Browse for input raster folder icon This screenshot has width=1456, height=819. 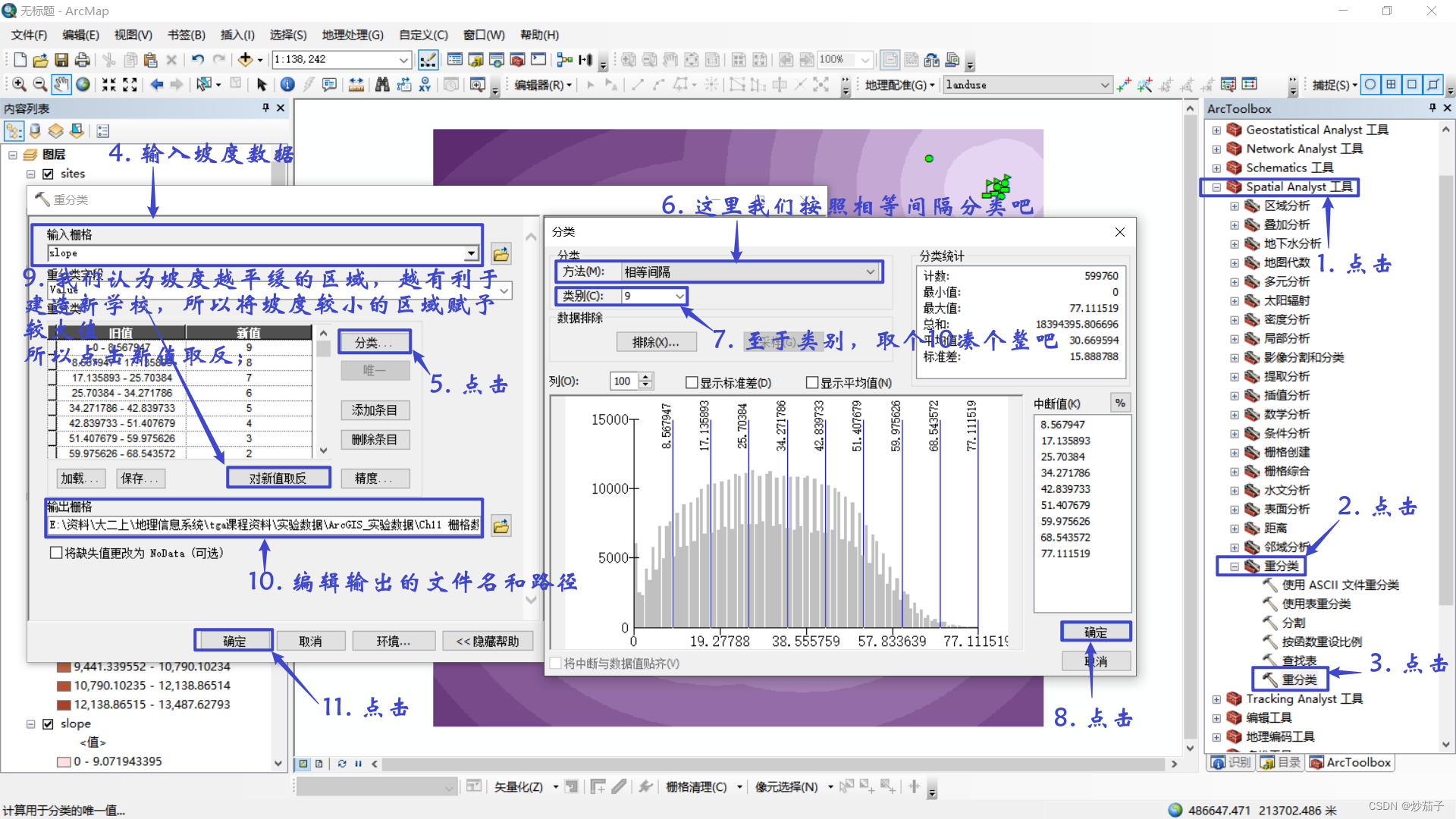(x=501, y=253)
